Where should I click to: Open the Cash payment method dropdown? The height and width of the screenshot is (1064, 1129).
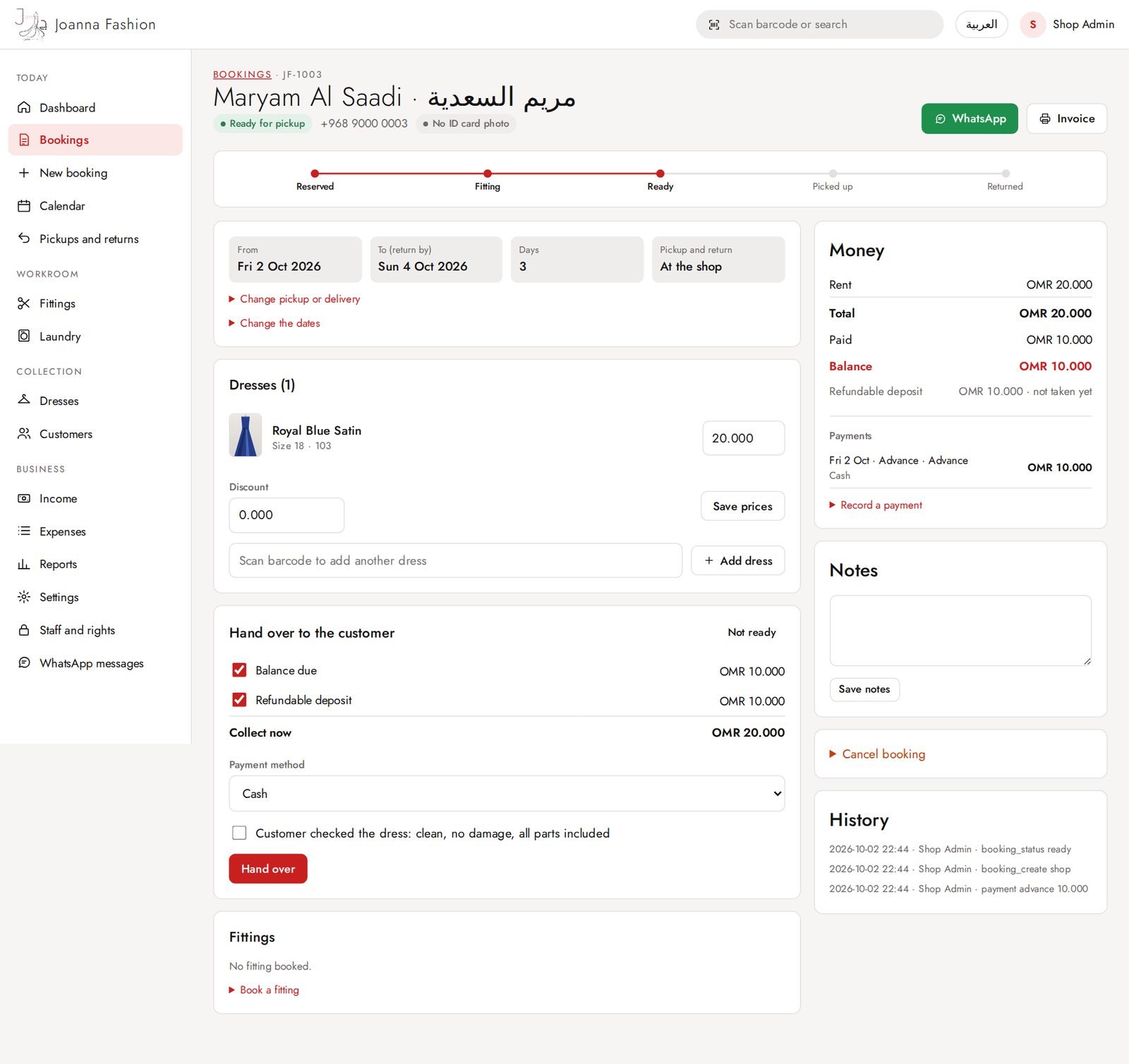coord(507,794)
